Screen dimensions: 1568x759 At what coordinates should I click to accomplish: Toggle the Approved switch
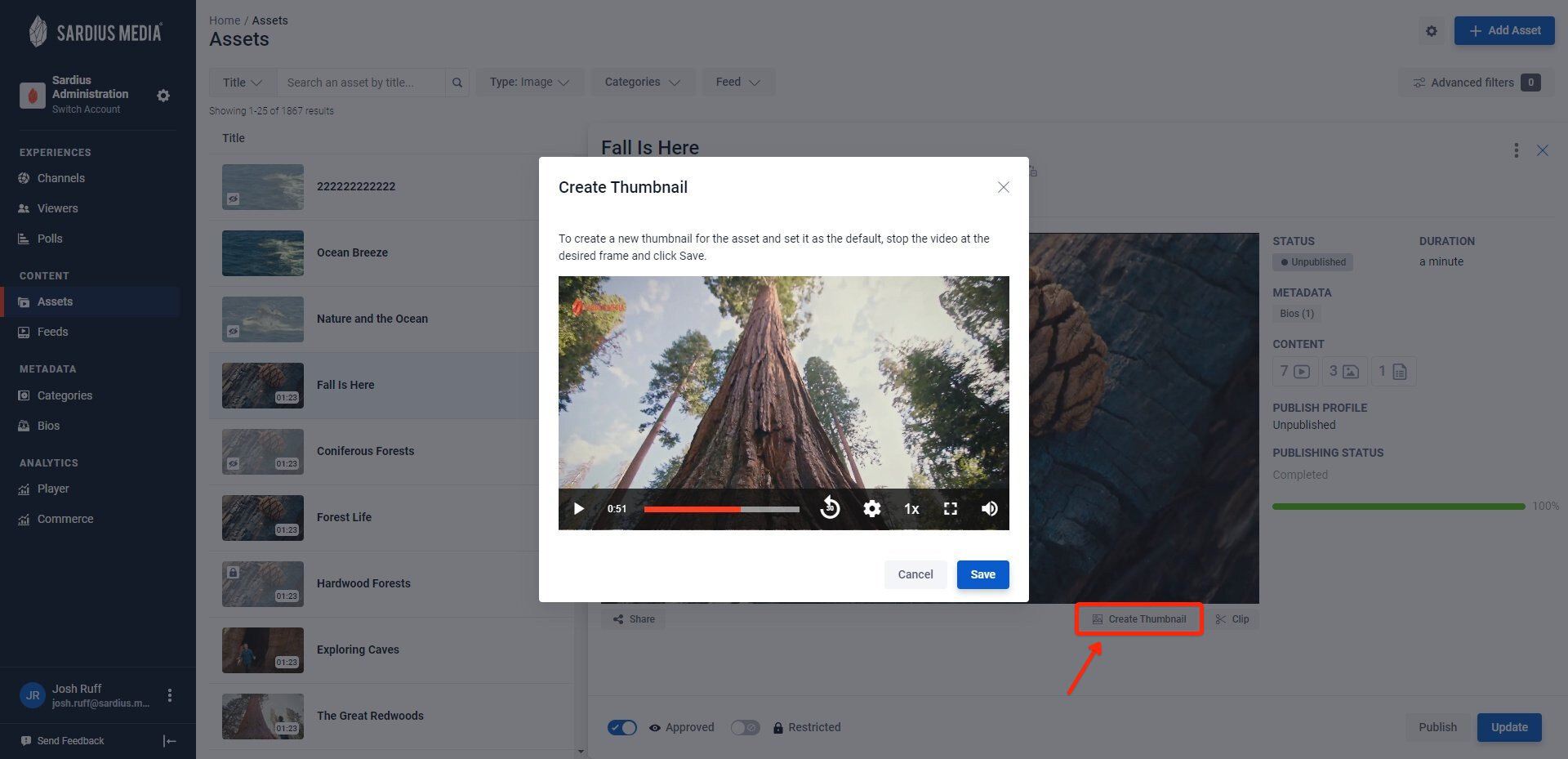pos(622,727)
